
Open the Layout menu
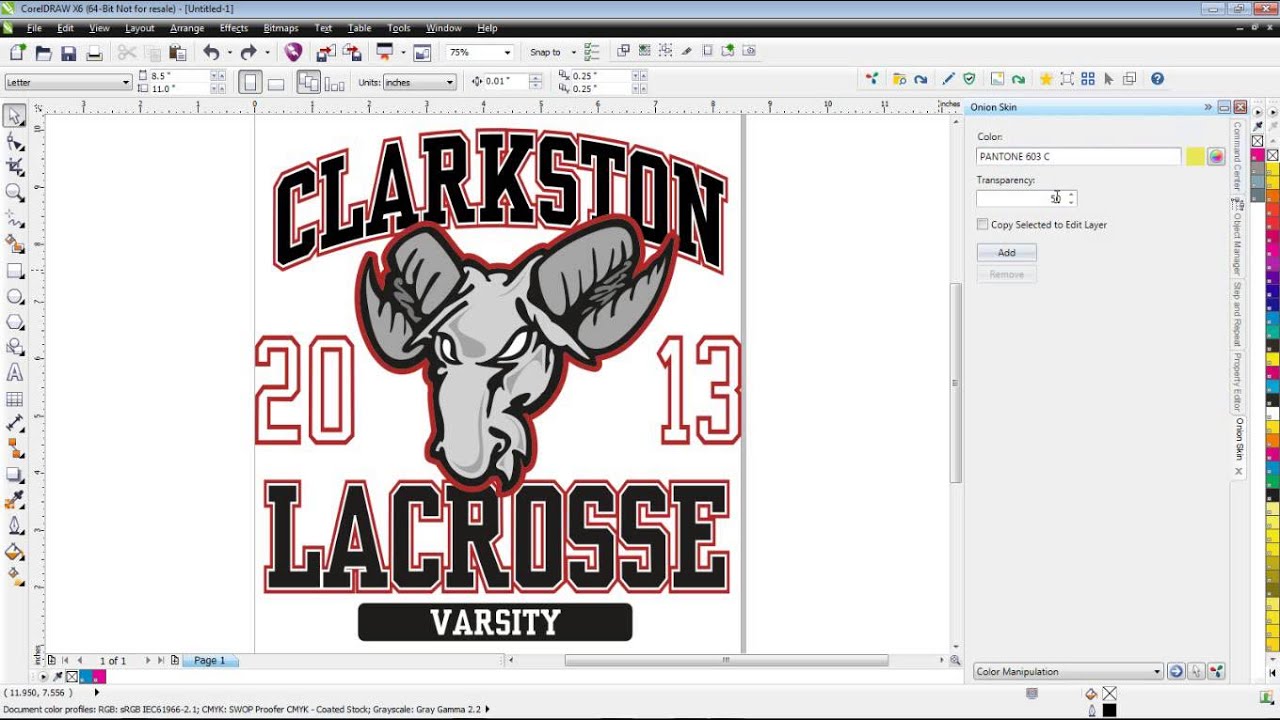tap(139, 28)
